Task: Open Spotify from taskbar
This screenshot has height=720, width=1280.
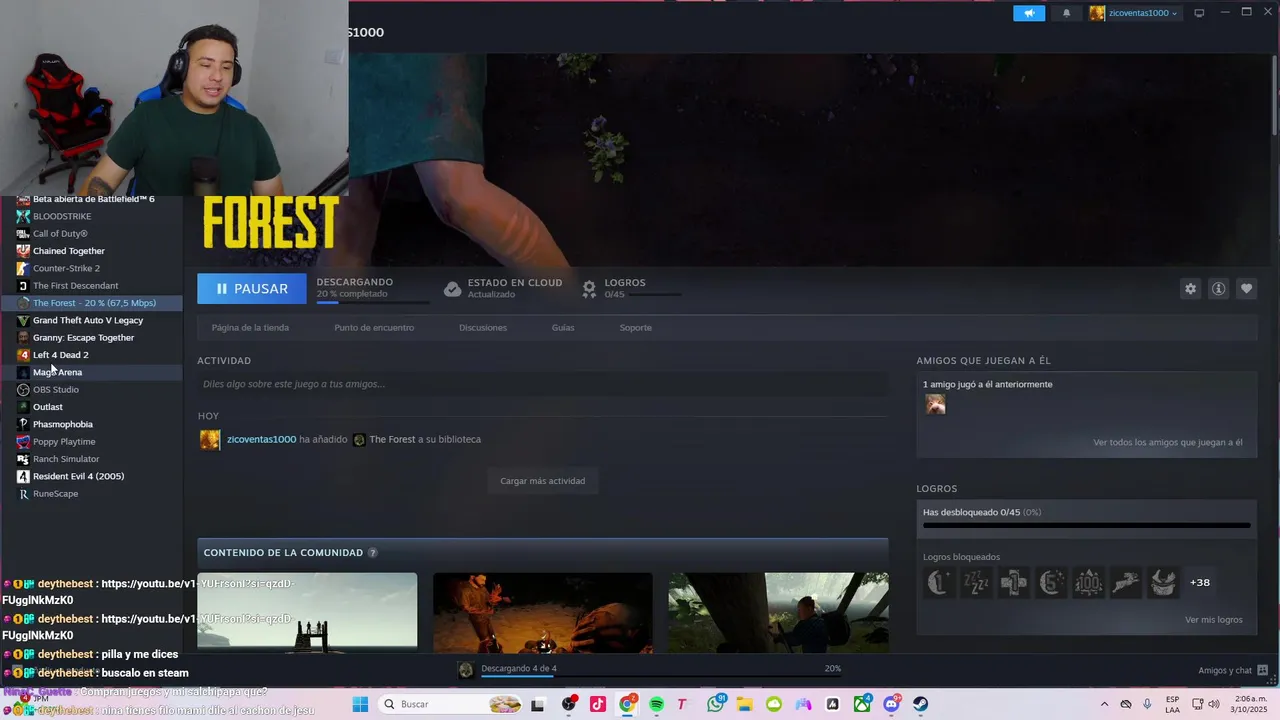Action: (x=657, y=704)
